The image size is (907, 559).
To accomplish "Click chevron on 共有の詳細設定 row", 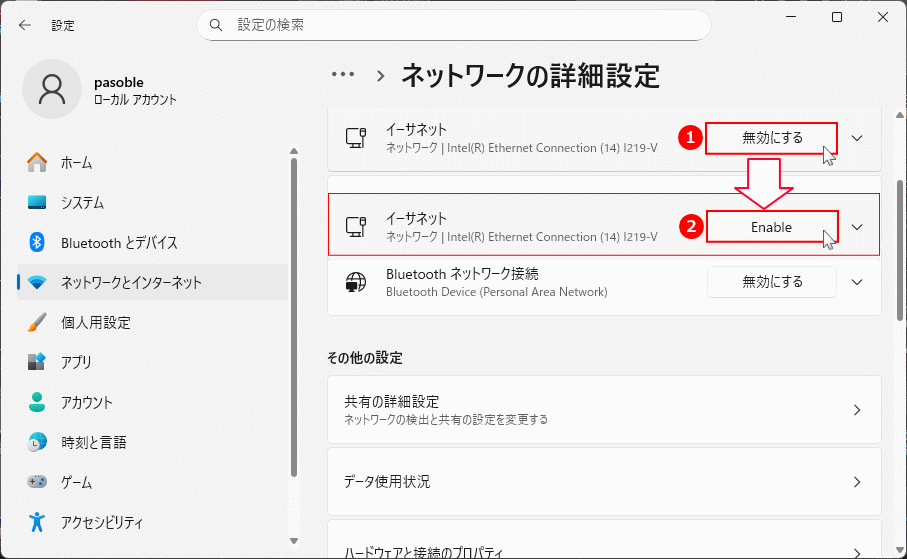I will pos(857,410).
